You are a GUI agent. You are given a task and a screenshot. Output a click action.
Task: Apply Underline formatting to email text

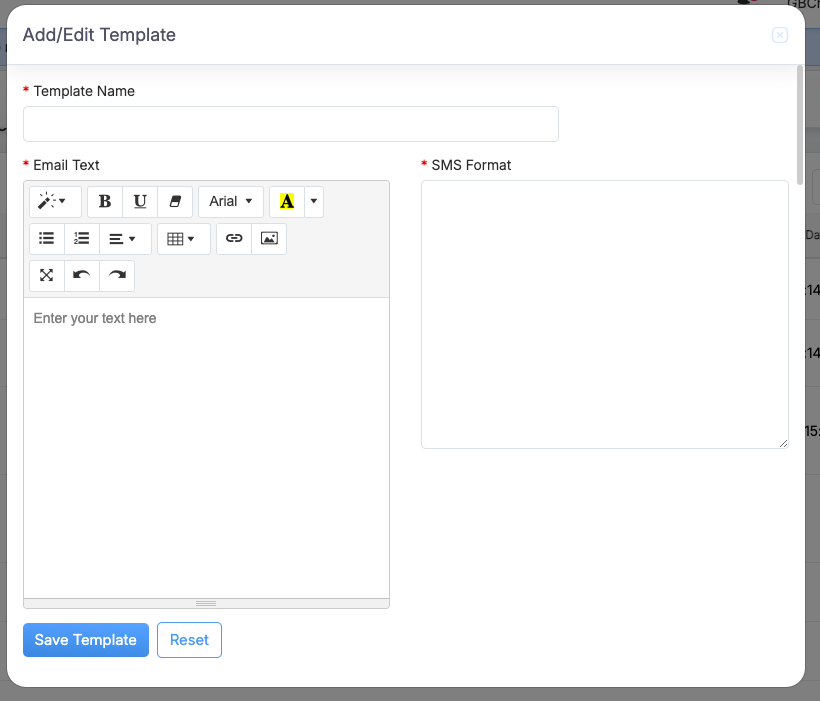coord(140,201)
